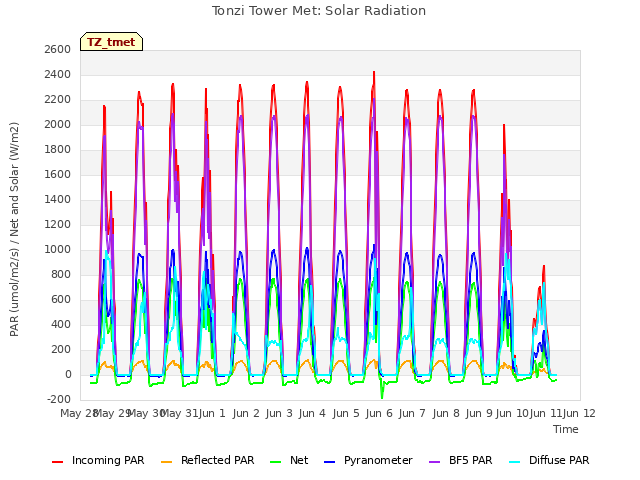Click the blue Pyranometer legend swatch
This screenshot has height=480, width=640.
329,462
